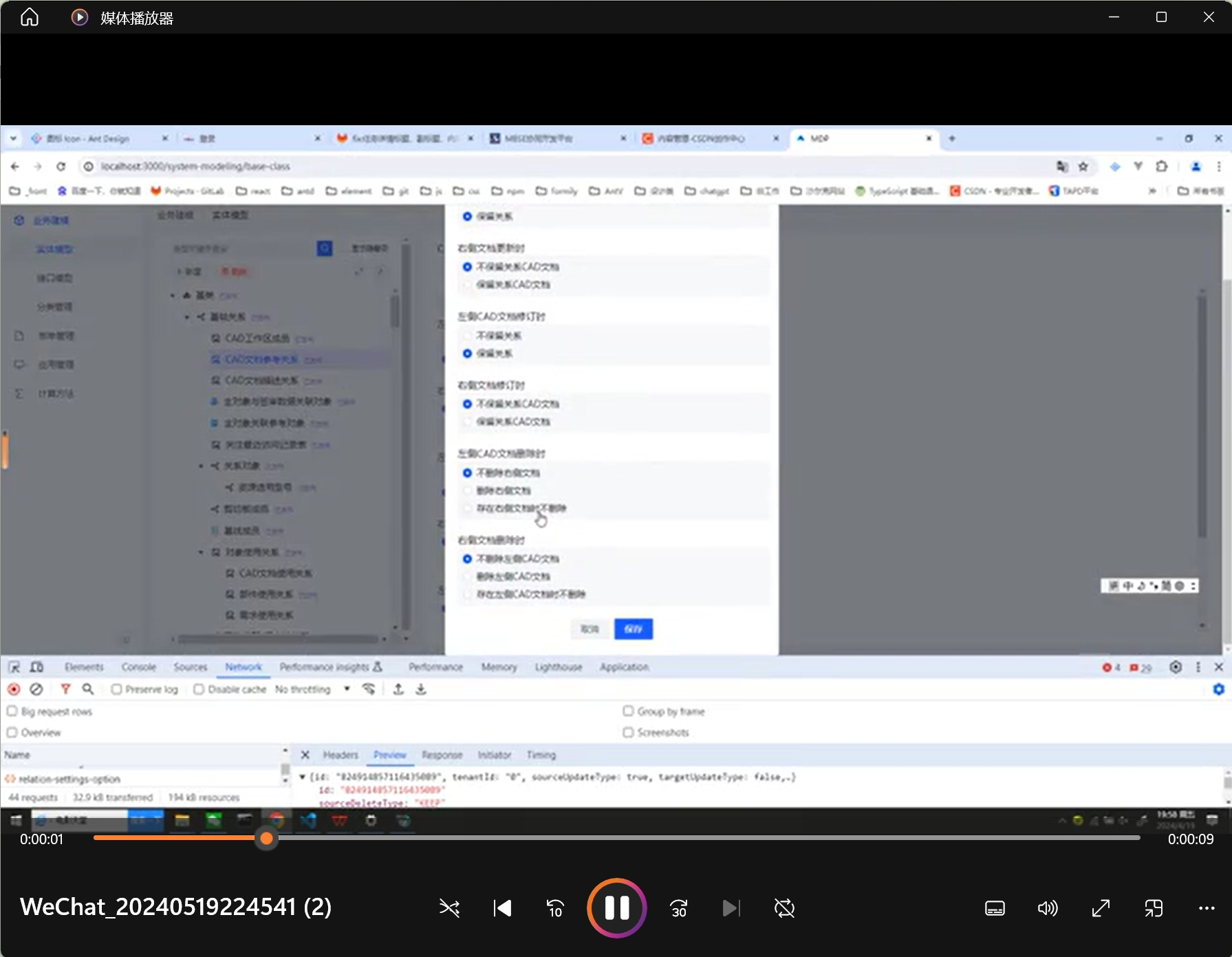Select second CAD radio under second group
1232x957 pixels.
tap(467, 284)
